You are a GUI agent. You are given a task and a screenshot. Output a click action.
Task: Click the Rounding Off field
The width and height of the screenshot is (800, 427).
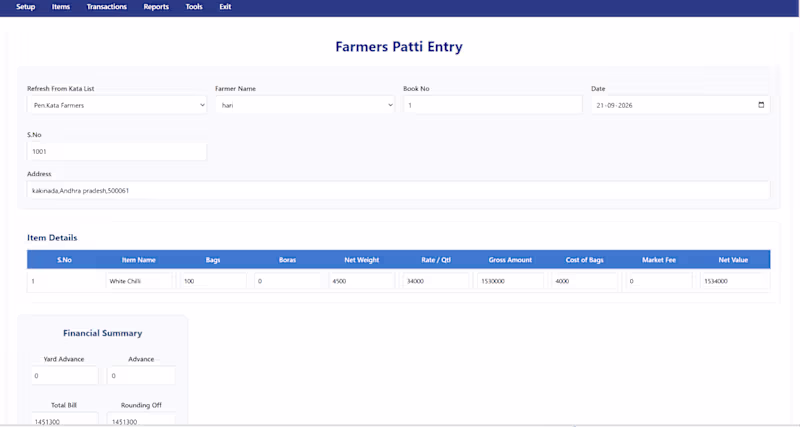click(141, 419)
